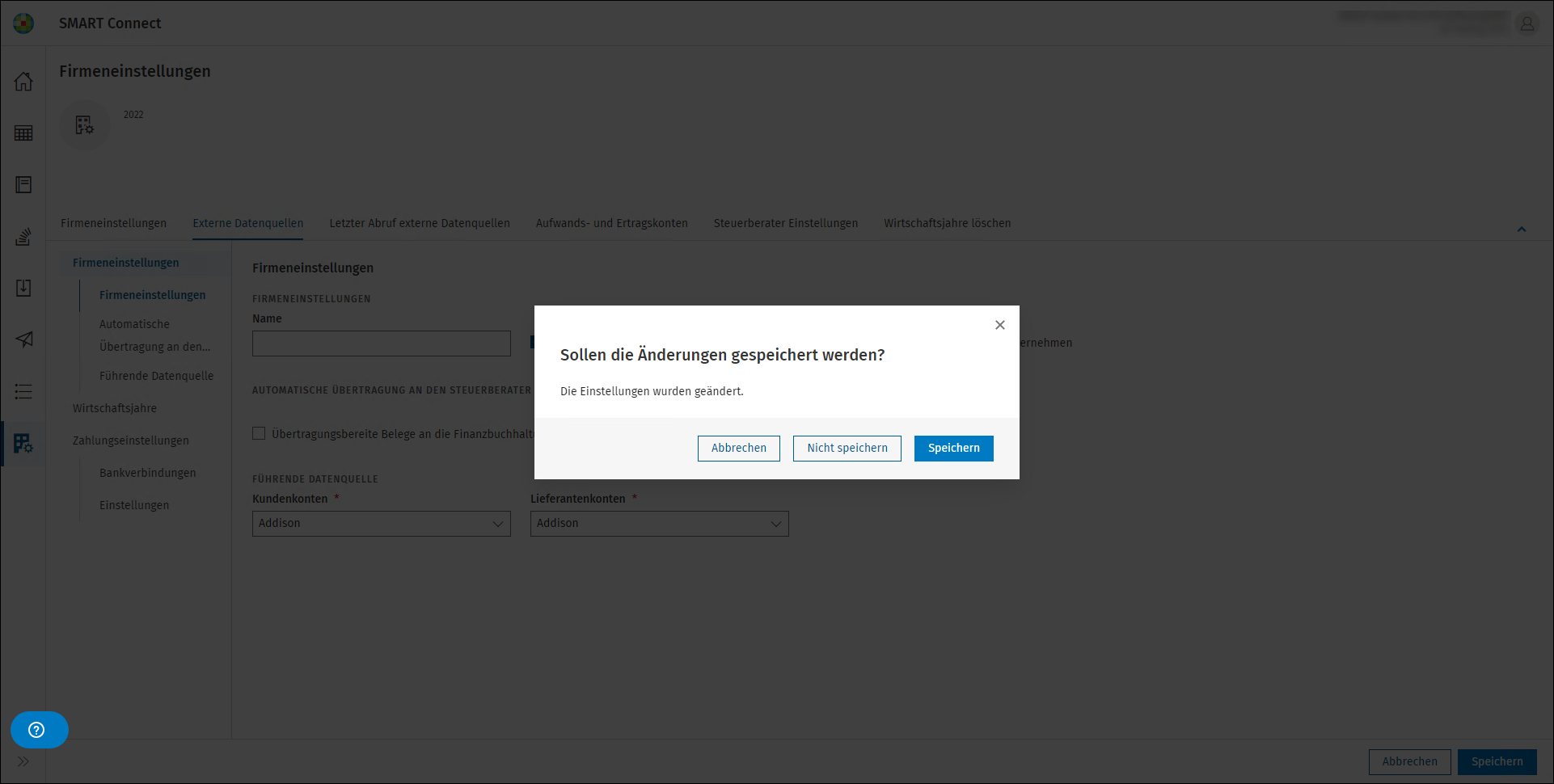
Task: Open the list lines sidebar icon
Action: click(x=23, y=392)
